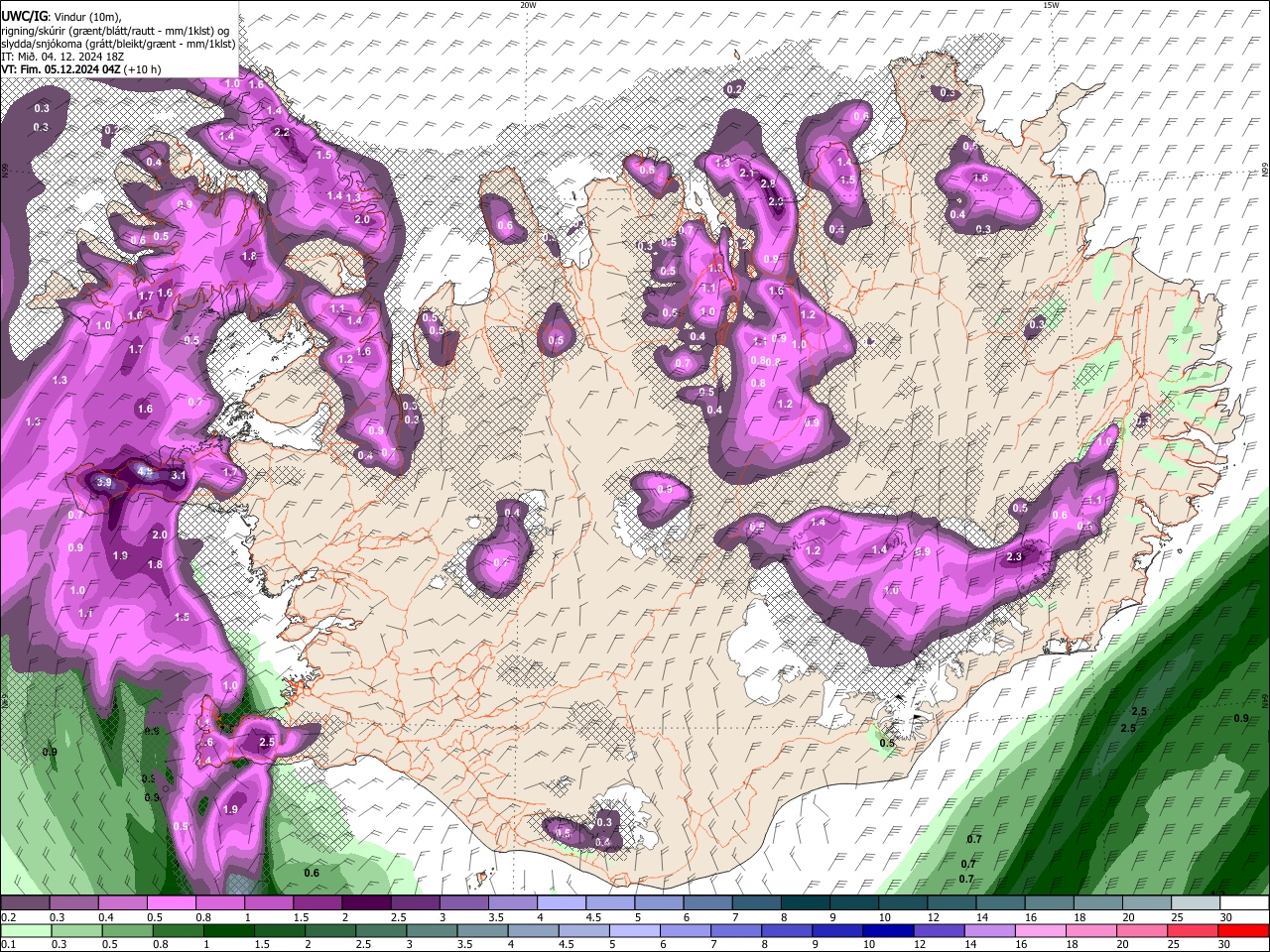Click the light gray upper swatch between 25 and 30
Image resolution: width=1270 pixels, height=952 pixels.
pyautogui.click(x=1196, y=903)
